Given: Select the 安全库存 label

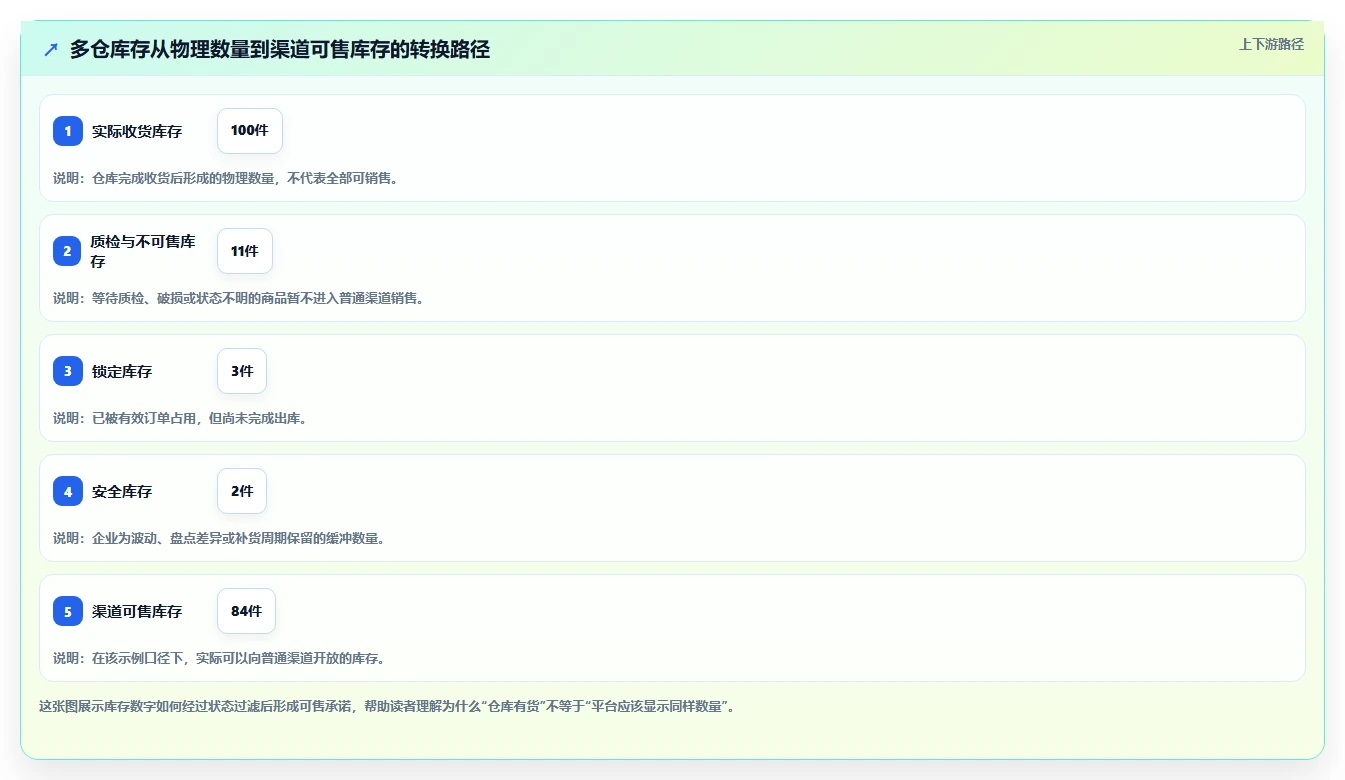Looking at the screenshot, I should coord(122,491).
